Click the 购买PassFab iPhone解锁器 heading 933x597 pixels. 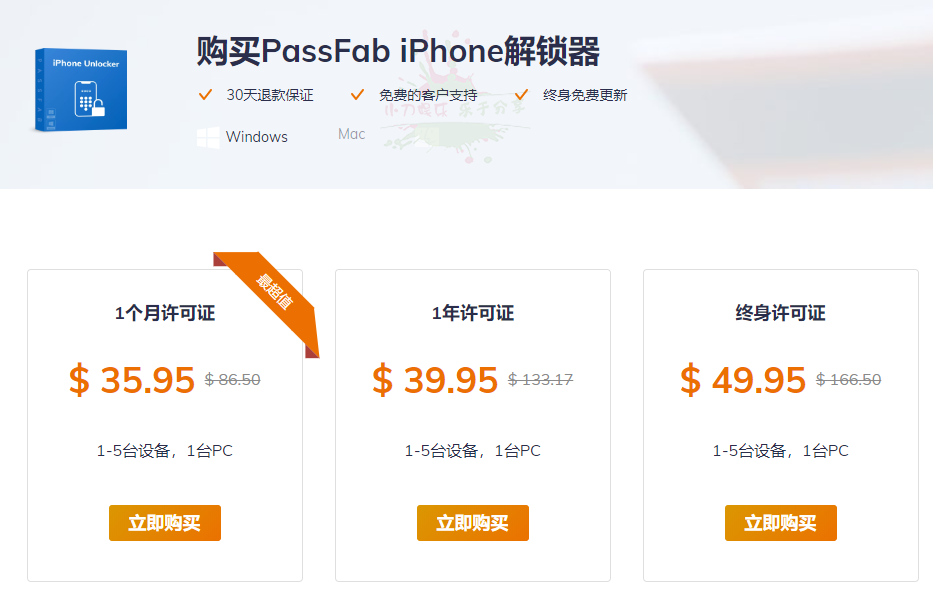click(398, 50)
